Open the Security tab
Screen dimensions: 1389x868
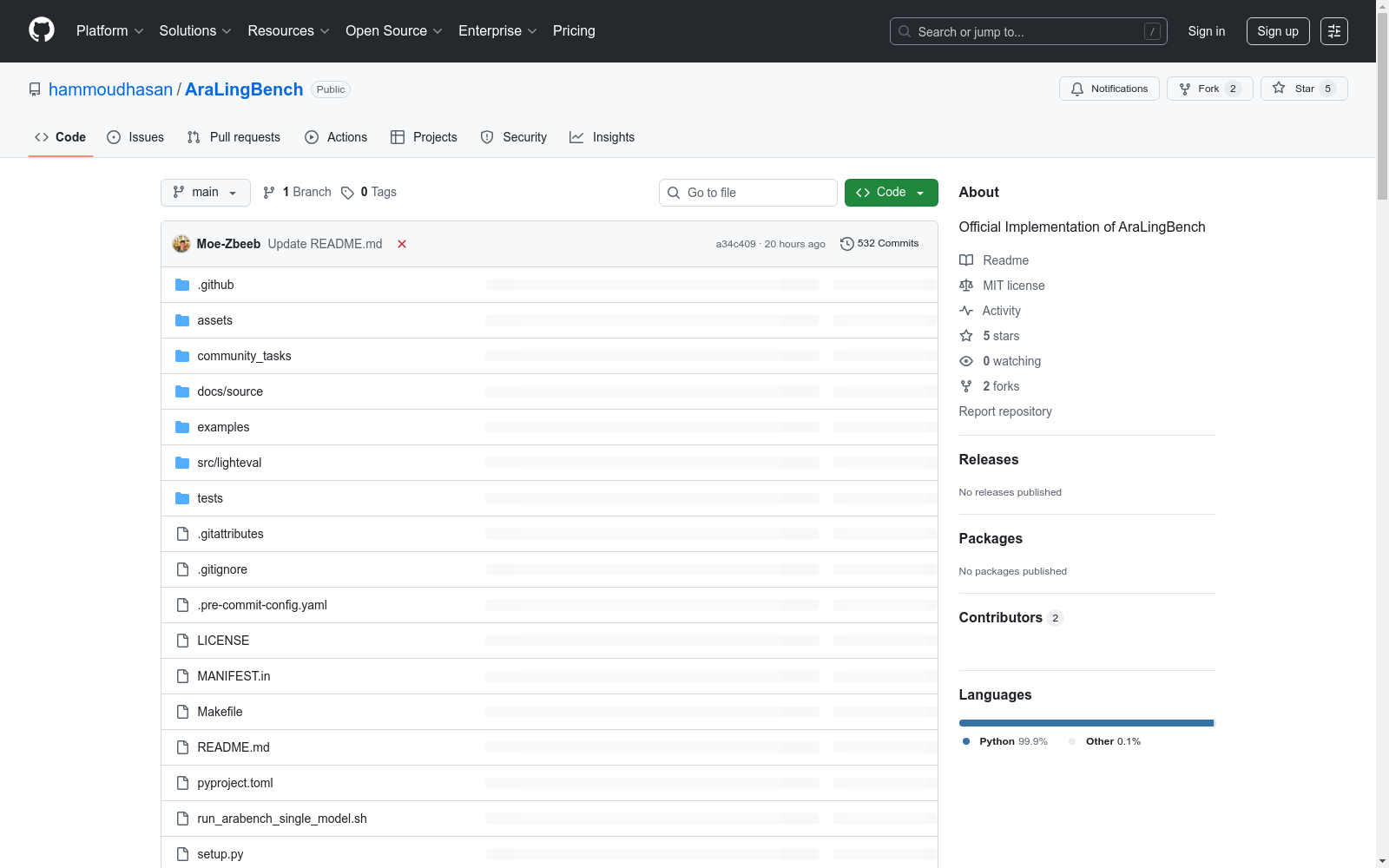[x=514, y=137]
